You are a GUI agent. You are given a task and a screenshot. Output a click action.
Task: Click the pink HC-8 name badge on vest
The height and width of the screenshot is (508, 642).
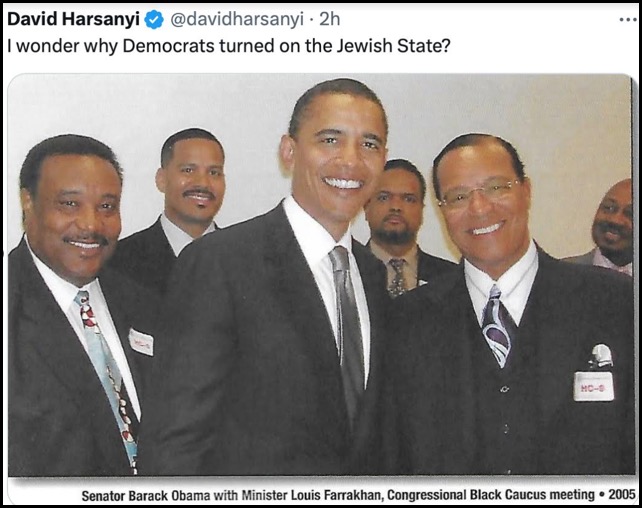[x=594, y=386]
